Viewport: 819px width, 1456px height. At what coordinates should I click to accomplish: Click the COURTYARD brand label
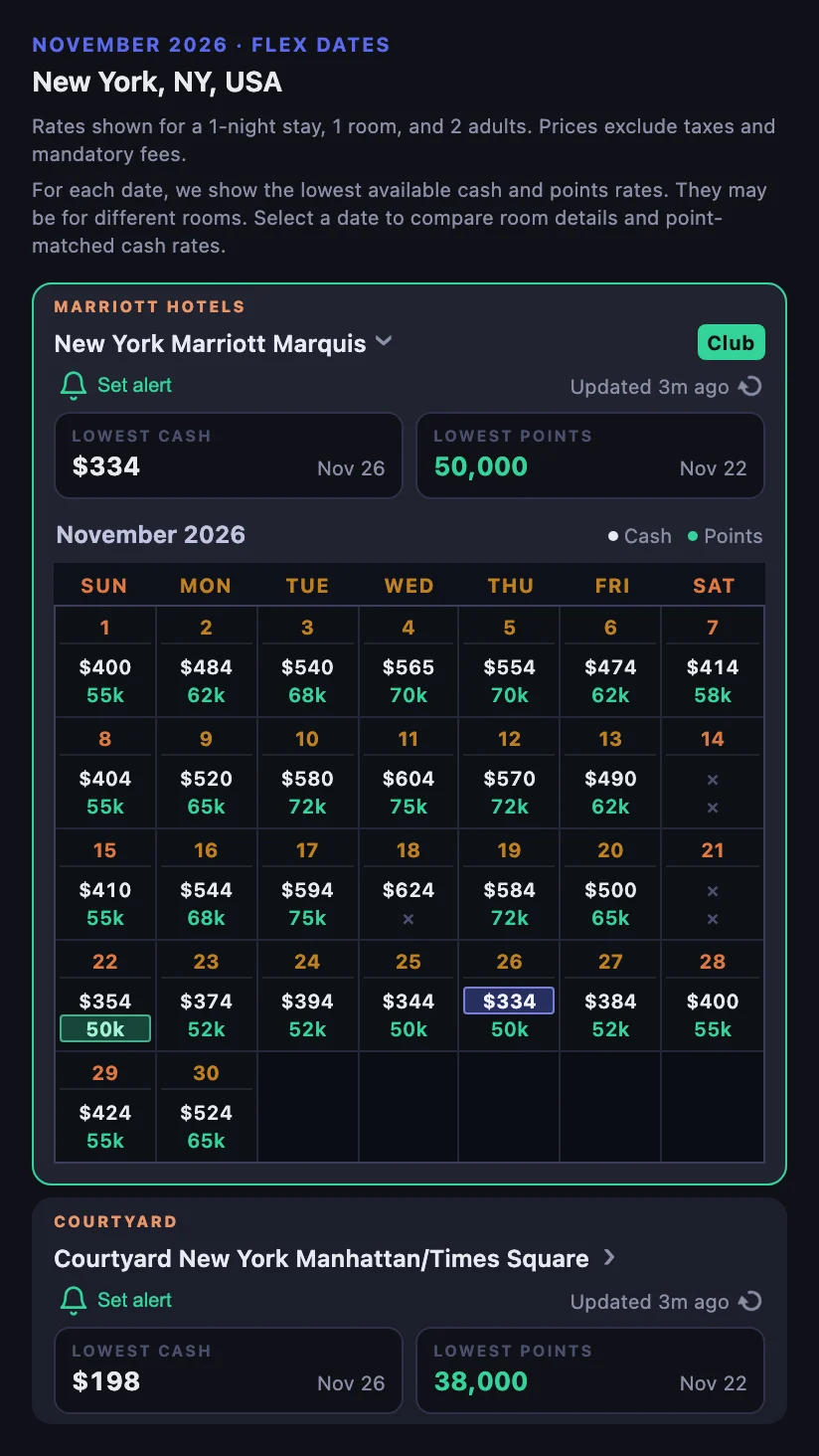115,1222
